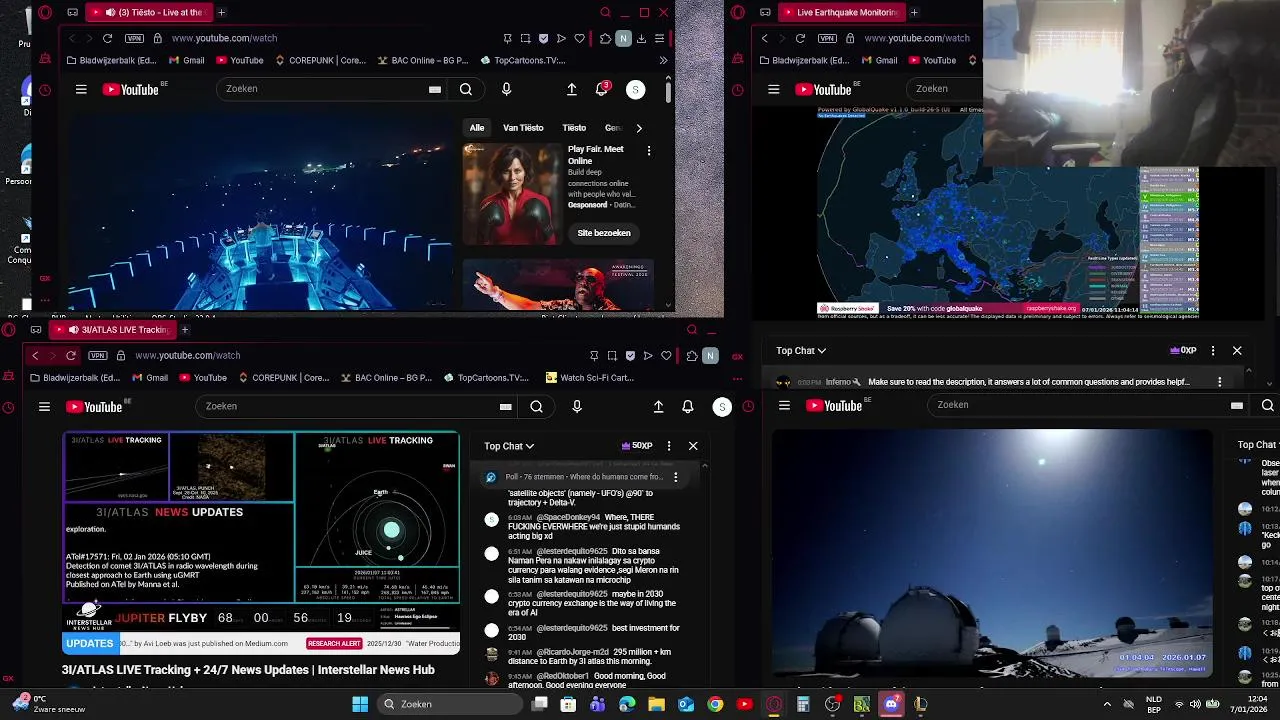Open chat options menu beside 50XP
This screenshot has height=720, width=1280.
click(668, 446)
